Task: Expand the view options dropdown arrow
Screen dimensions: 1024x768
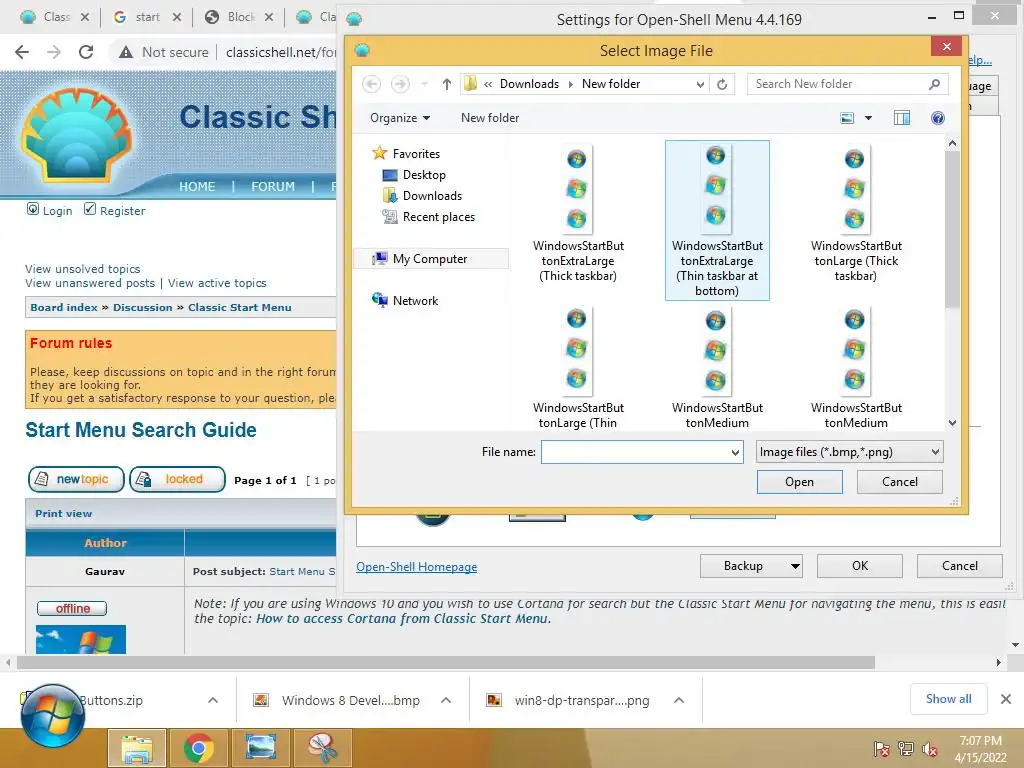Action: [868, 118]
